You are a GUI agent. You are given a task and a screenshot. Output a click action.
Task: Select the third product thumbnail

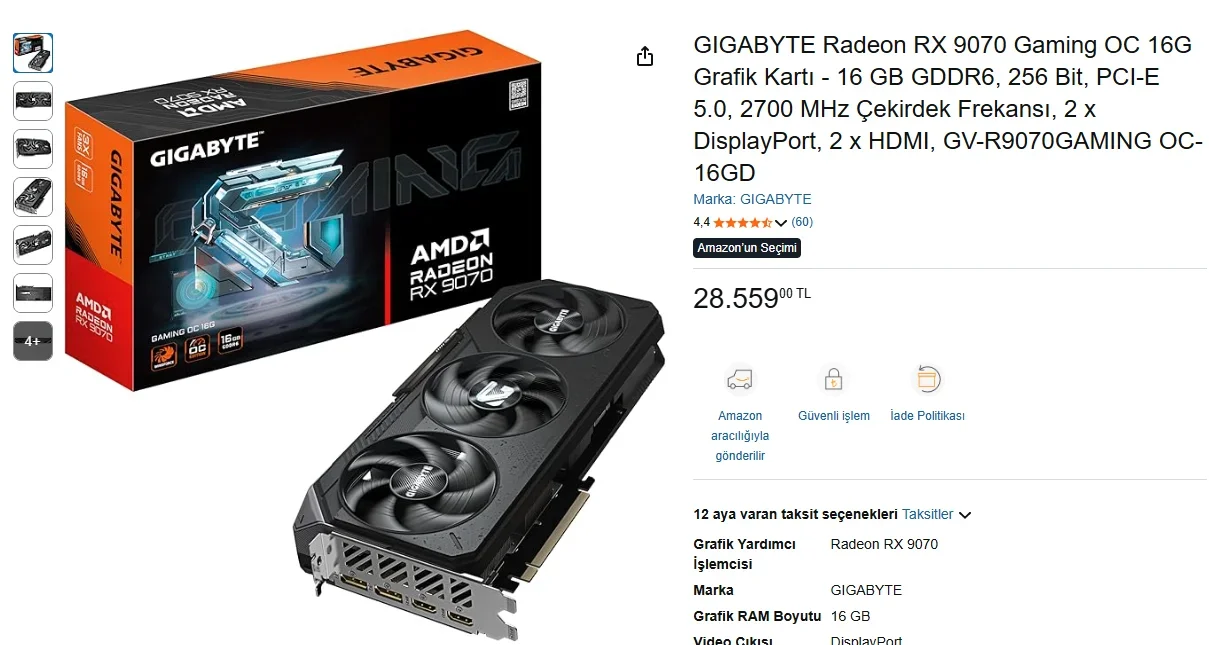click(33, 149)
